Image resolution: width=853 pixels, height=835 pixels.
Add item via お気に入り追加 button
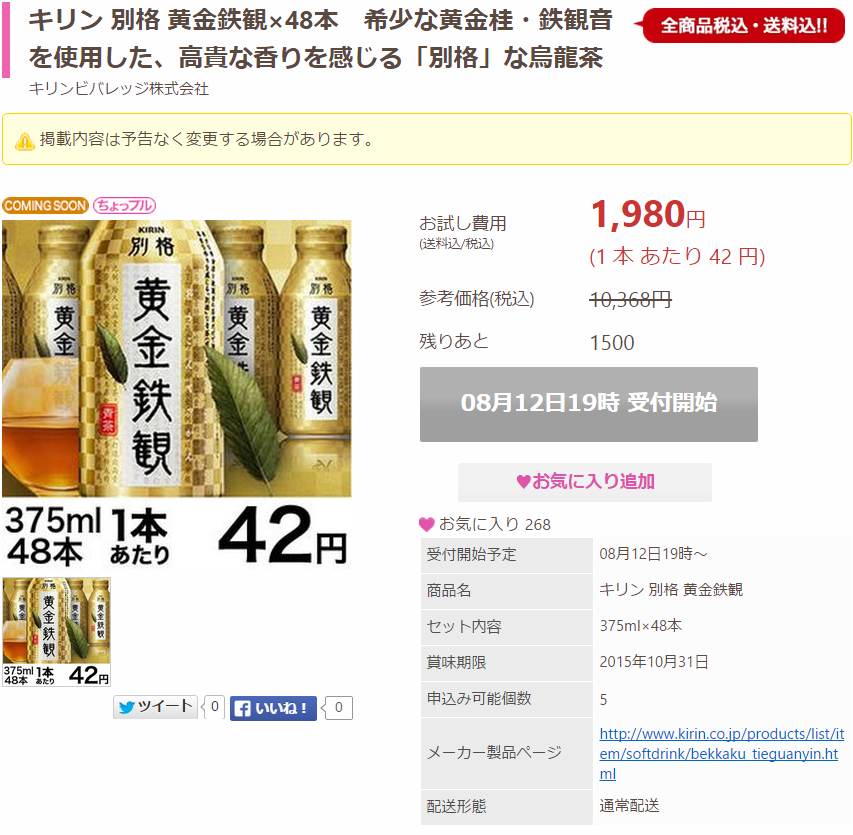(585, 482)
